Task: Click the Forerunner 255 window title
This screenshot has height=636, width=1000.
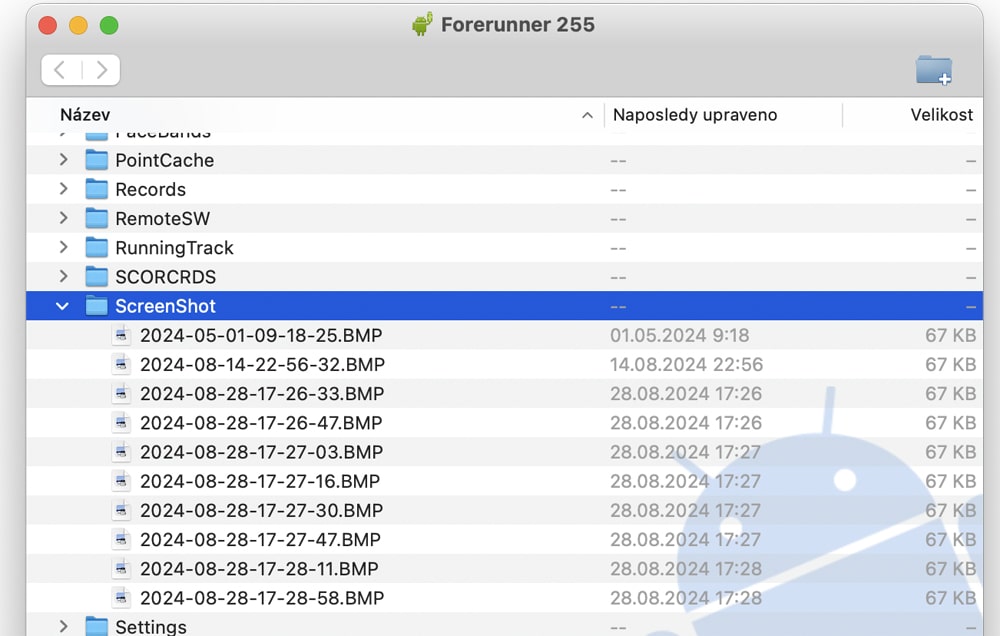Action: 518,25
